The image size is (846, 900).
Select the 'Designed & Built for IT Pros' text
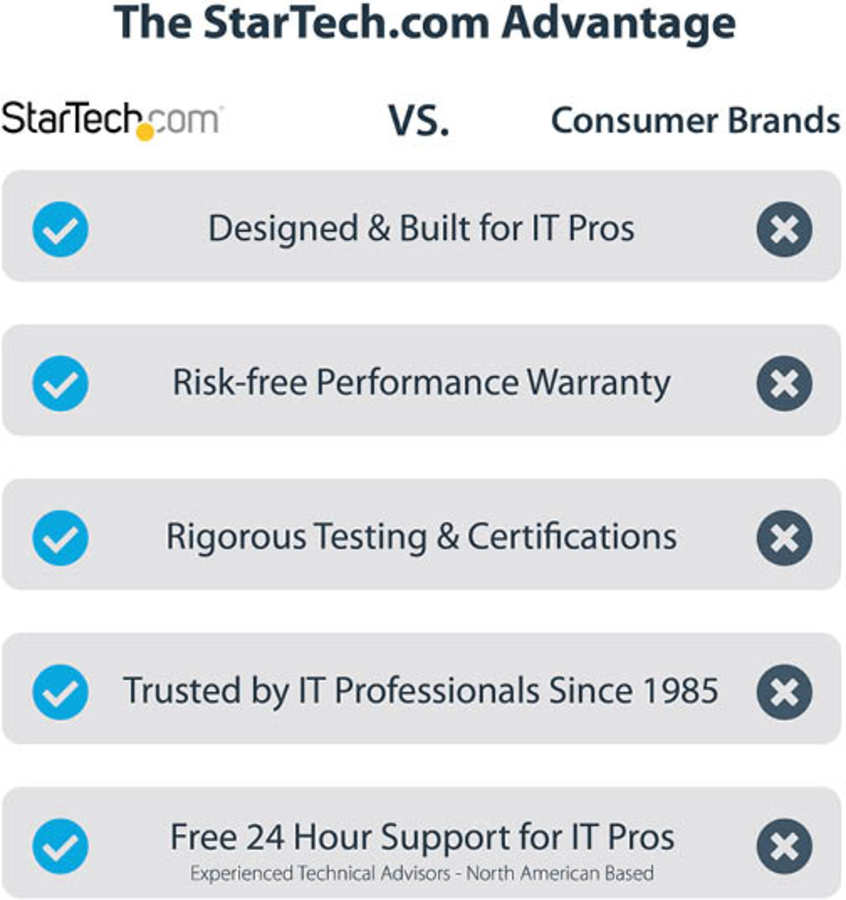click(421, 229)
